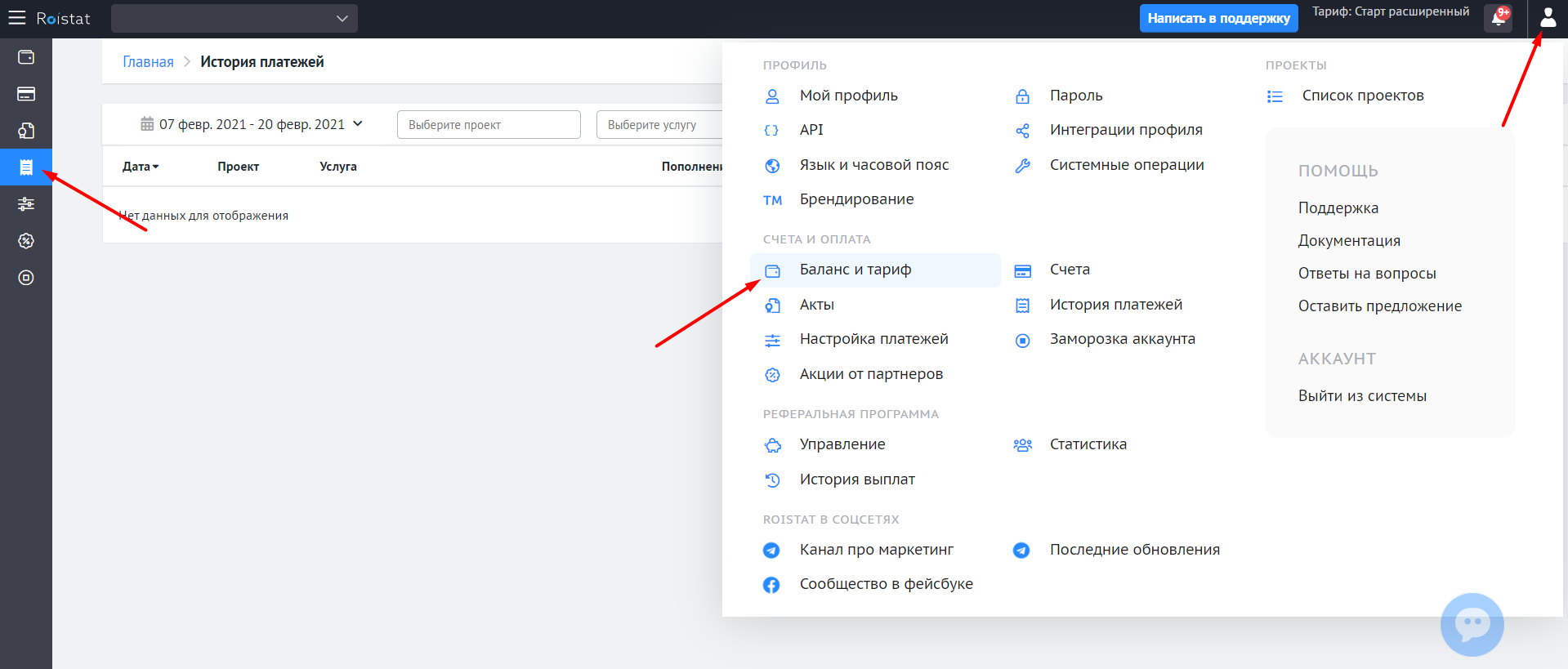Go to 'Главная' breadcrumb link
The height and width of the screenshot is (669, 1568).
click(x=148, y=62)
